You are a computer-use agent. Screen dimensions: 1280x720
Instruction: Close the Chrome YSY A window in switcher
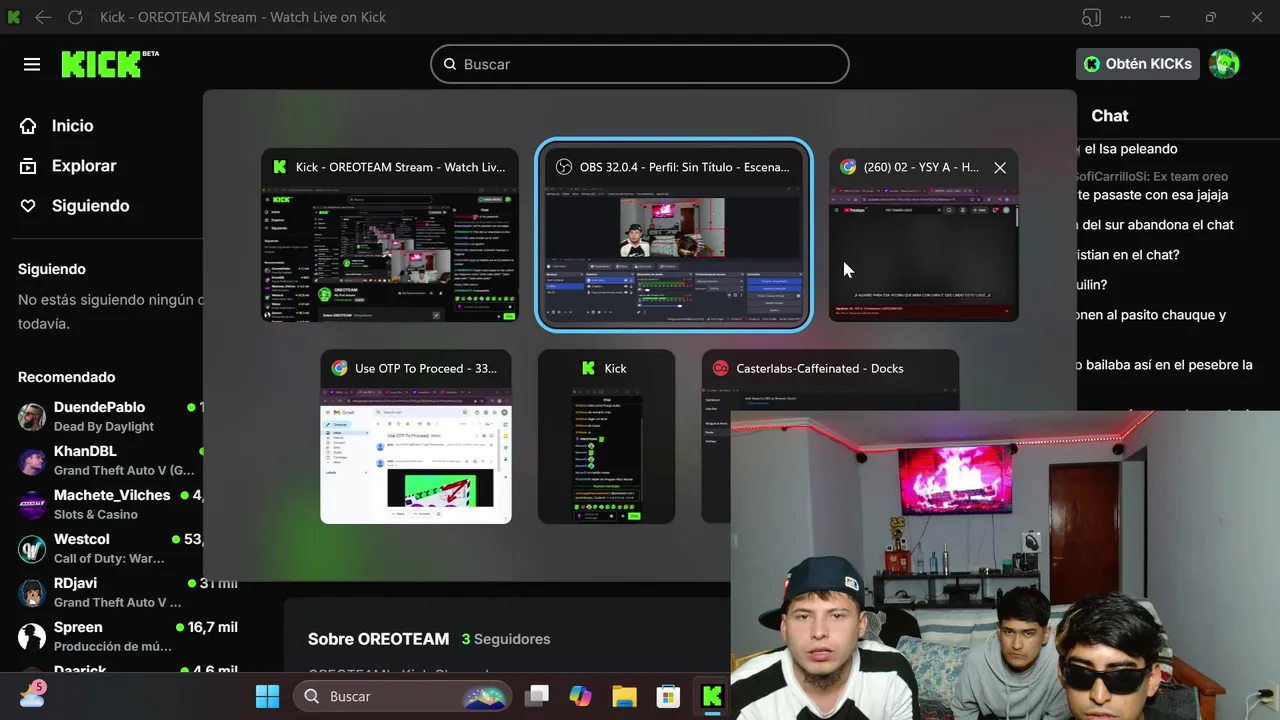click(x=1000, y=168)
